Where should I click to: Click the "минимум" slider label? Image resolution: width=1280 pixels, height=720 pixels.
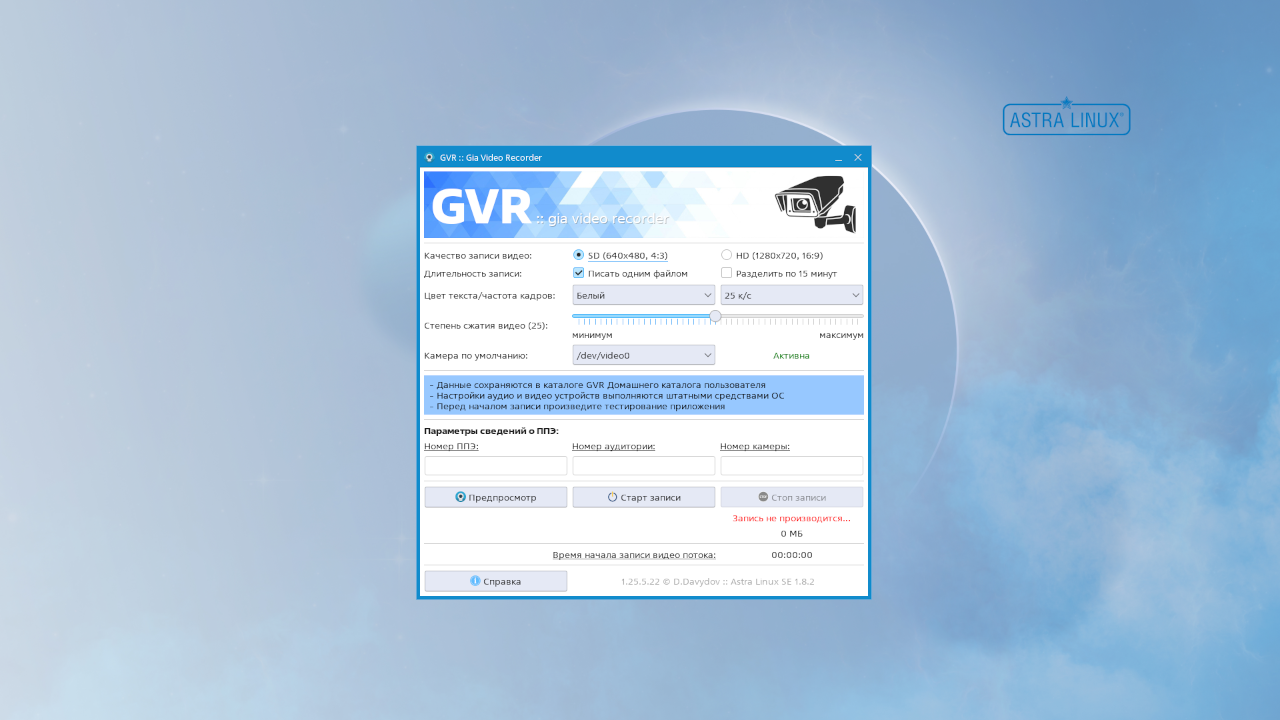[592, 335]
